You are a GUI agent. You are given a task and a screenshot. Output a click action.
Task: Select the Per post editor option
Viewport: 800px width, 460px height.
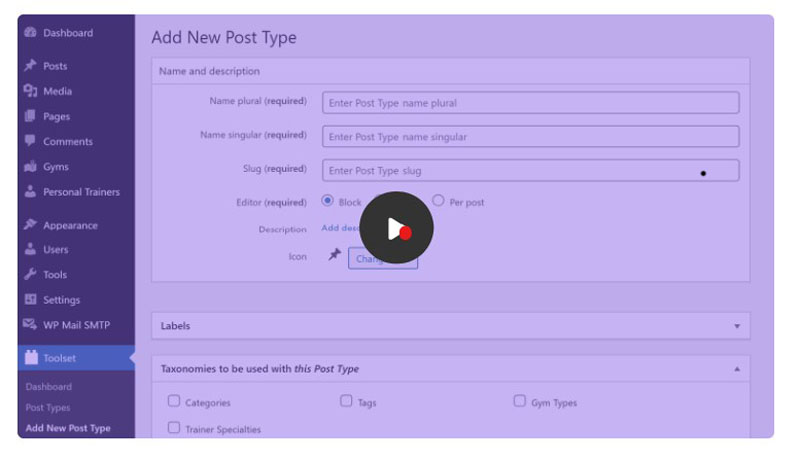click(x=438, y=200)
